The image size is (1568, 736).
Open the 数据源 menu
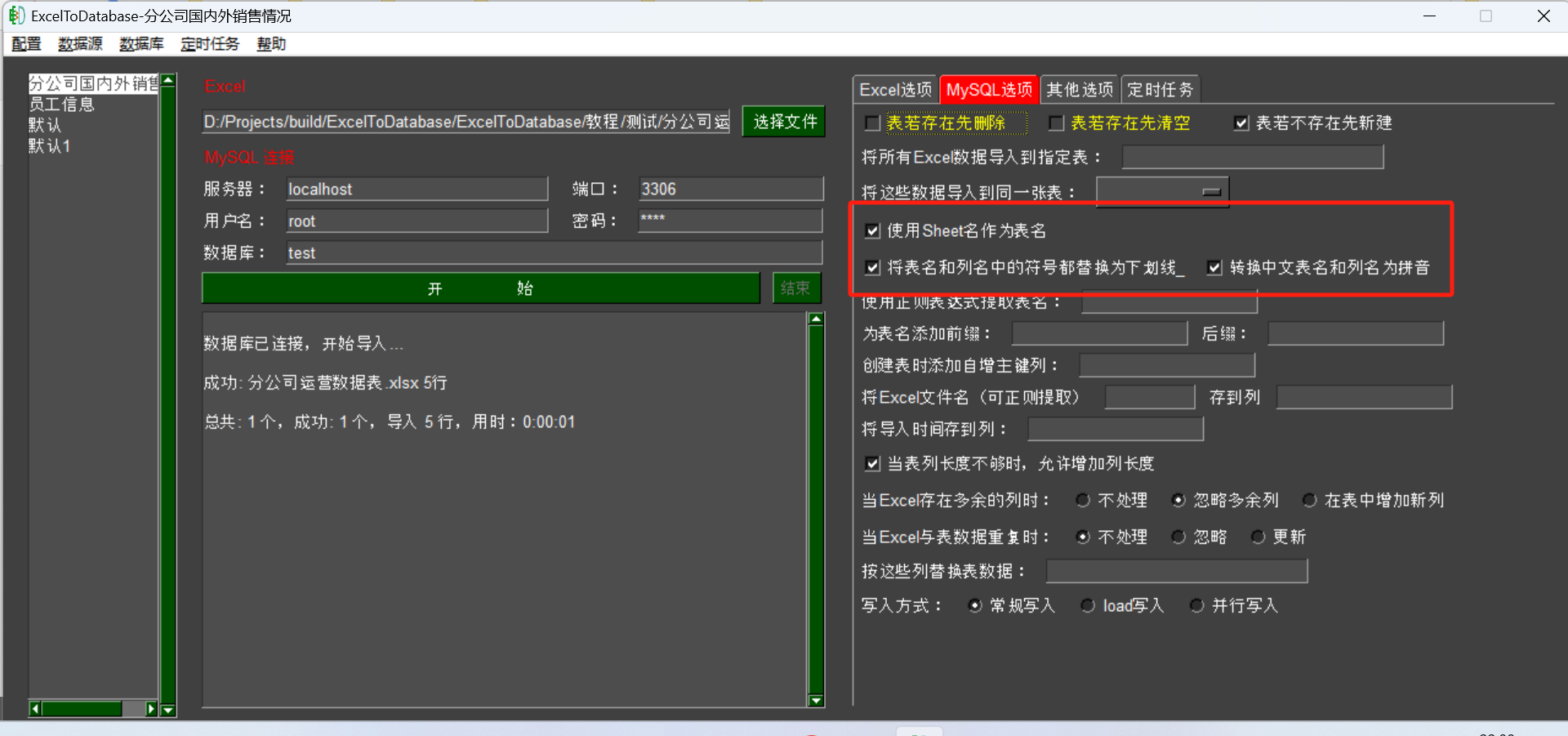80,44
